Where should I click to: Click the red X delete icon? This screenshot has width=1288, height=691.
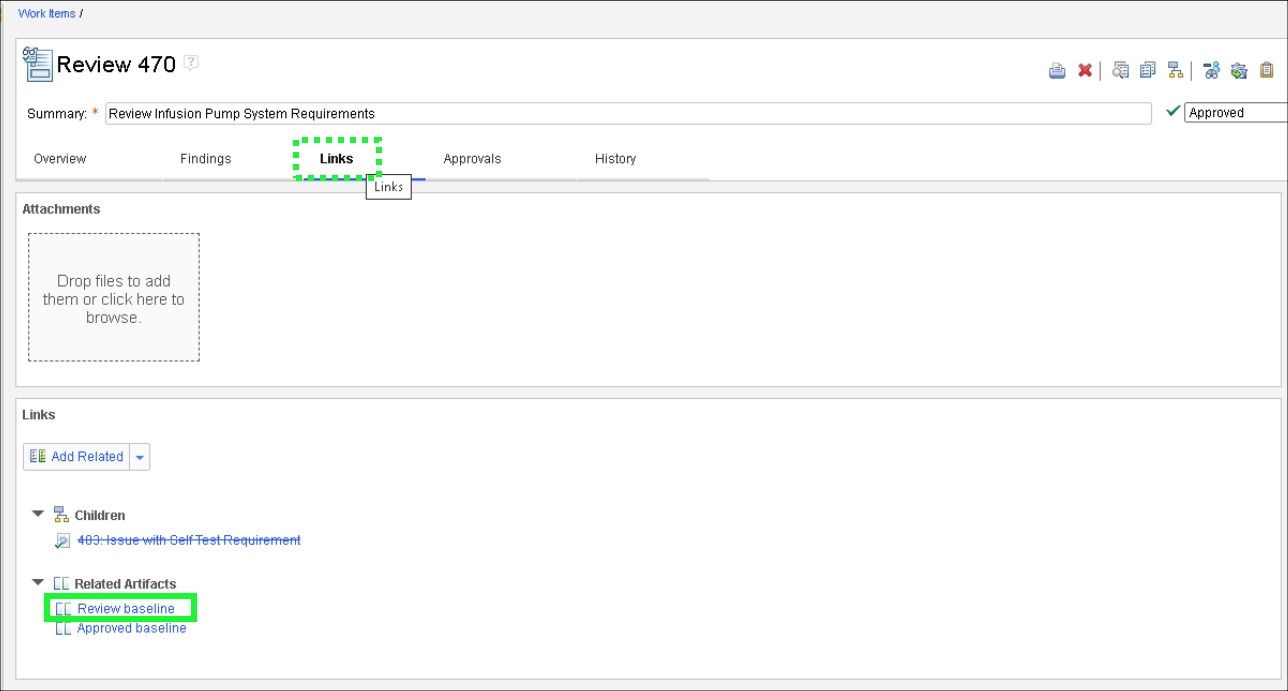click(x=1085, y=71)
